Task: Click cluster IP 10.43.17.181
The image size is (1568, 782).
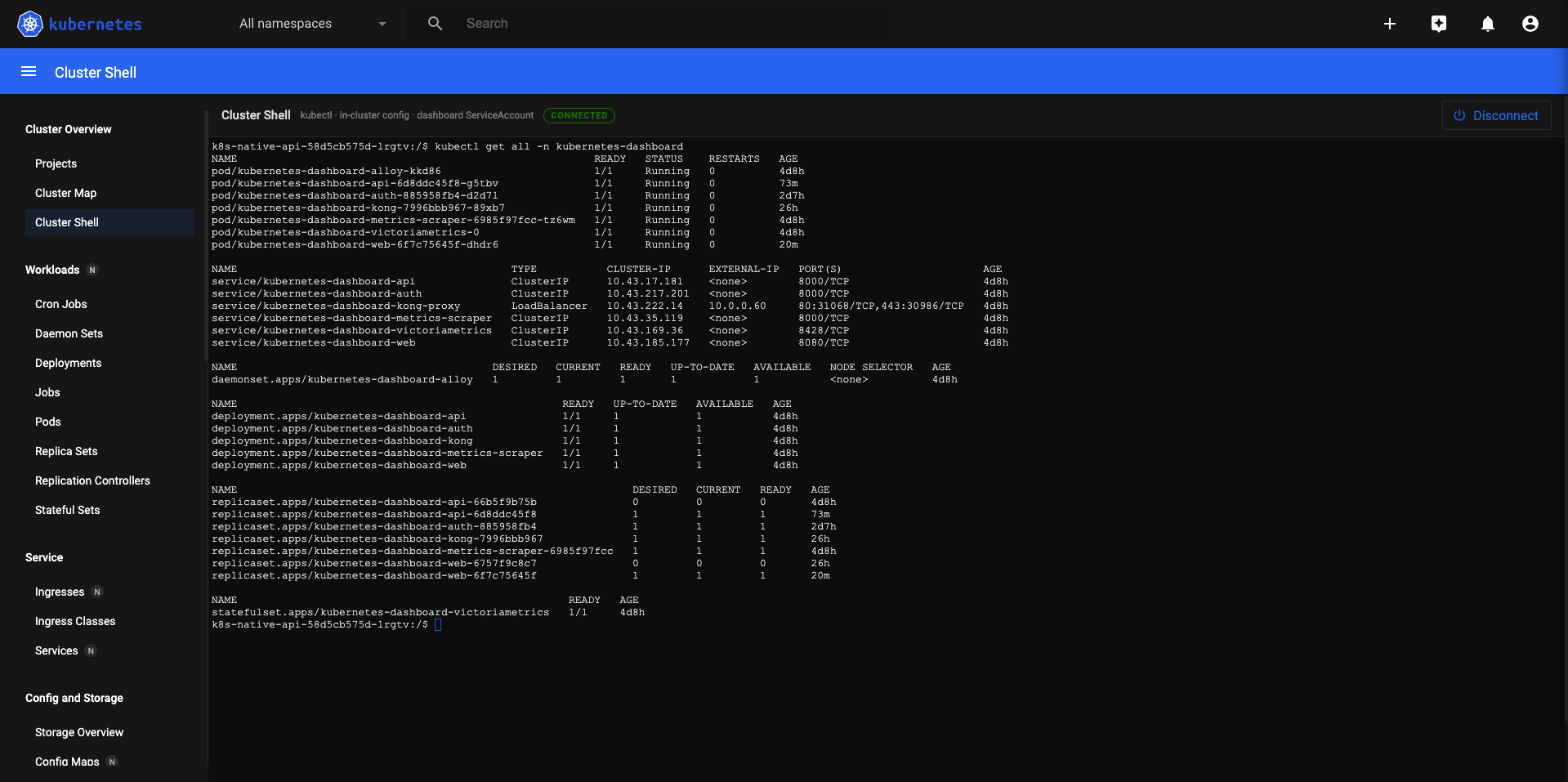Action: [x=645, y=282]
